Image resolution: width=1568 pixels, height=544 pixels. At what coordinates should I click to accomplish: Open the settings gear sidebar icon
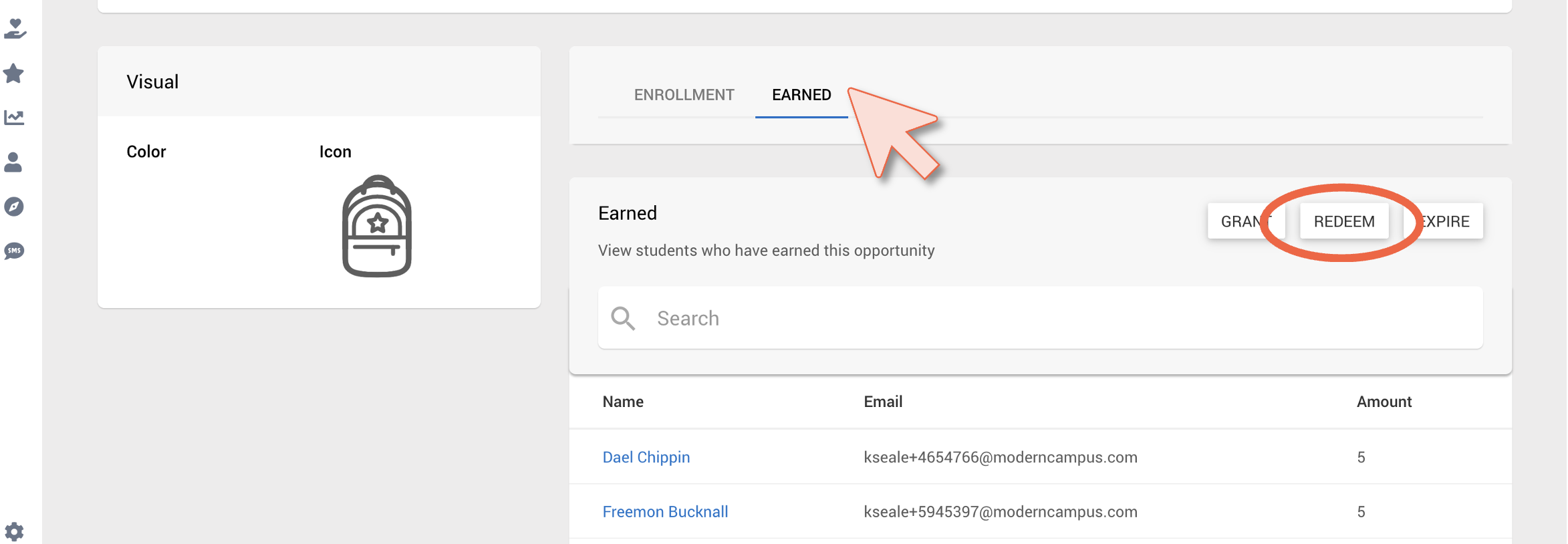click(x=14, y=532)
